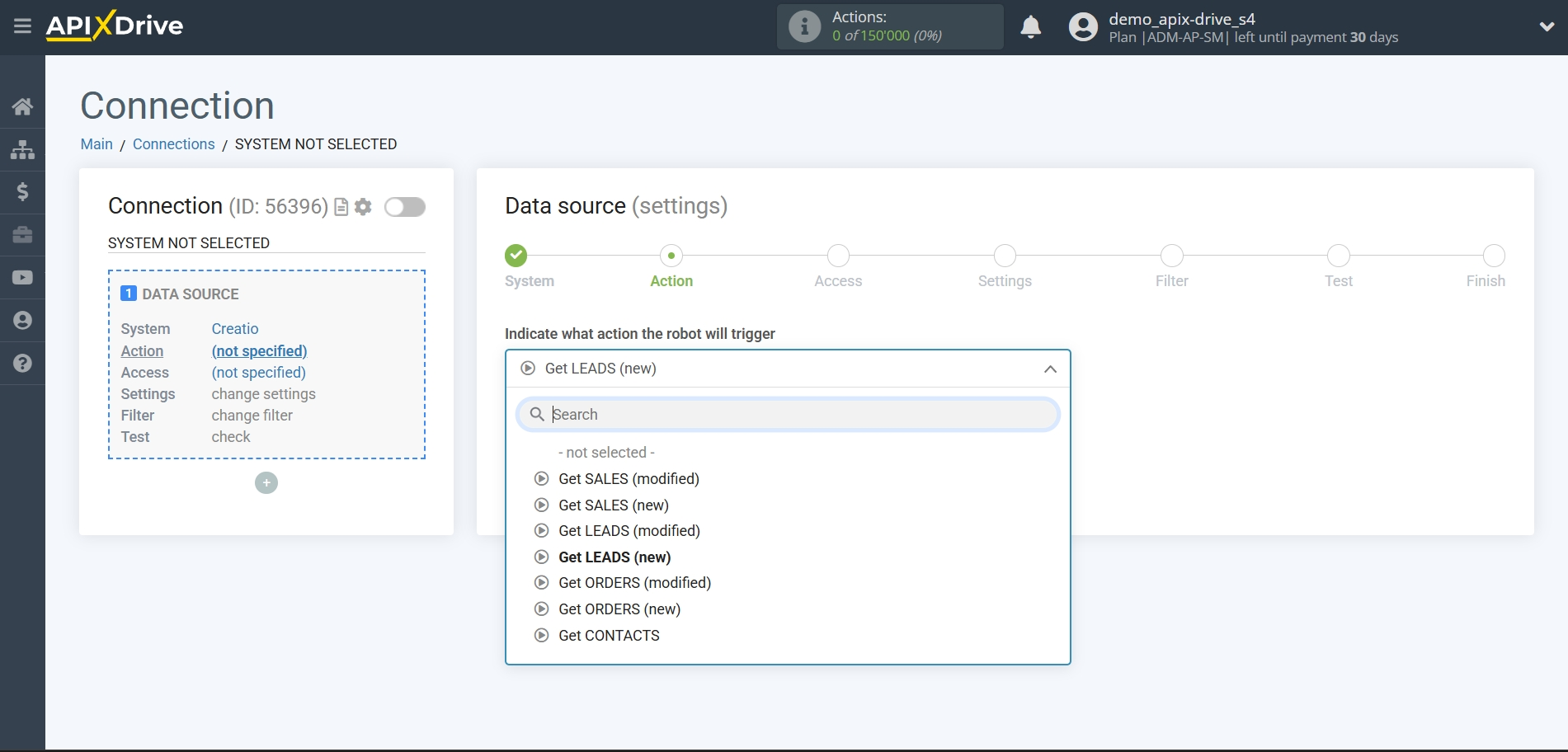Toggle the hamburger menu in top left
This screenshot has height=752, width=1568.
[22, 26]
